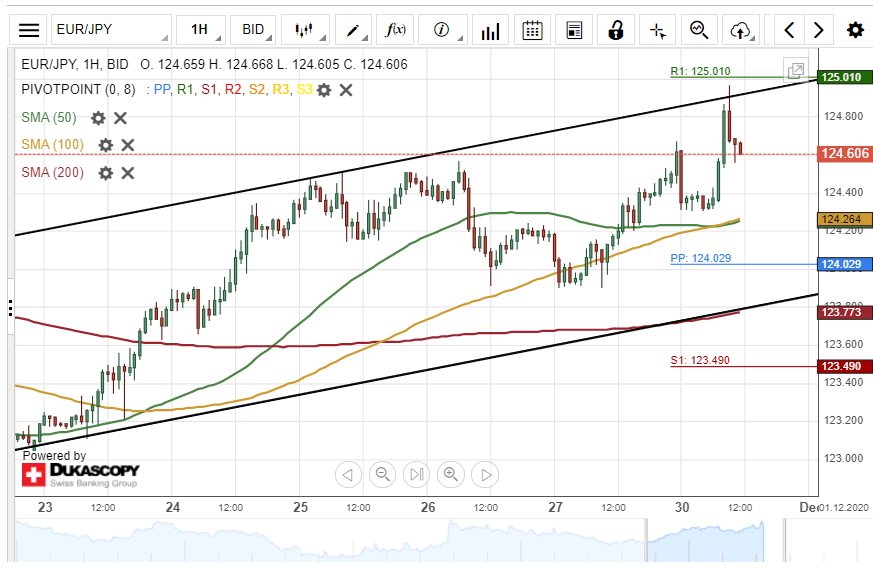
Task: Click the bar chart volume icon
Action: tap(490, 30)
